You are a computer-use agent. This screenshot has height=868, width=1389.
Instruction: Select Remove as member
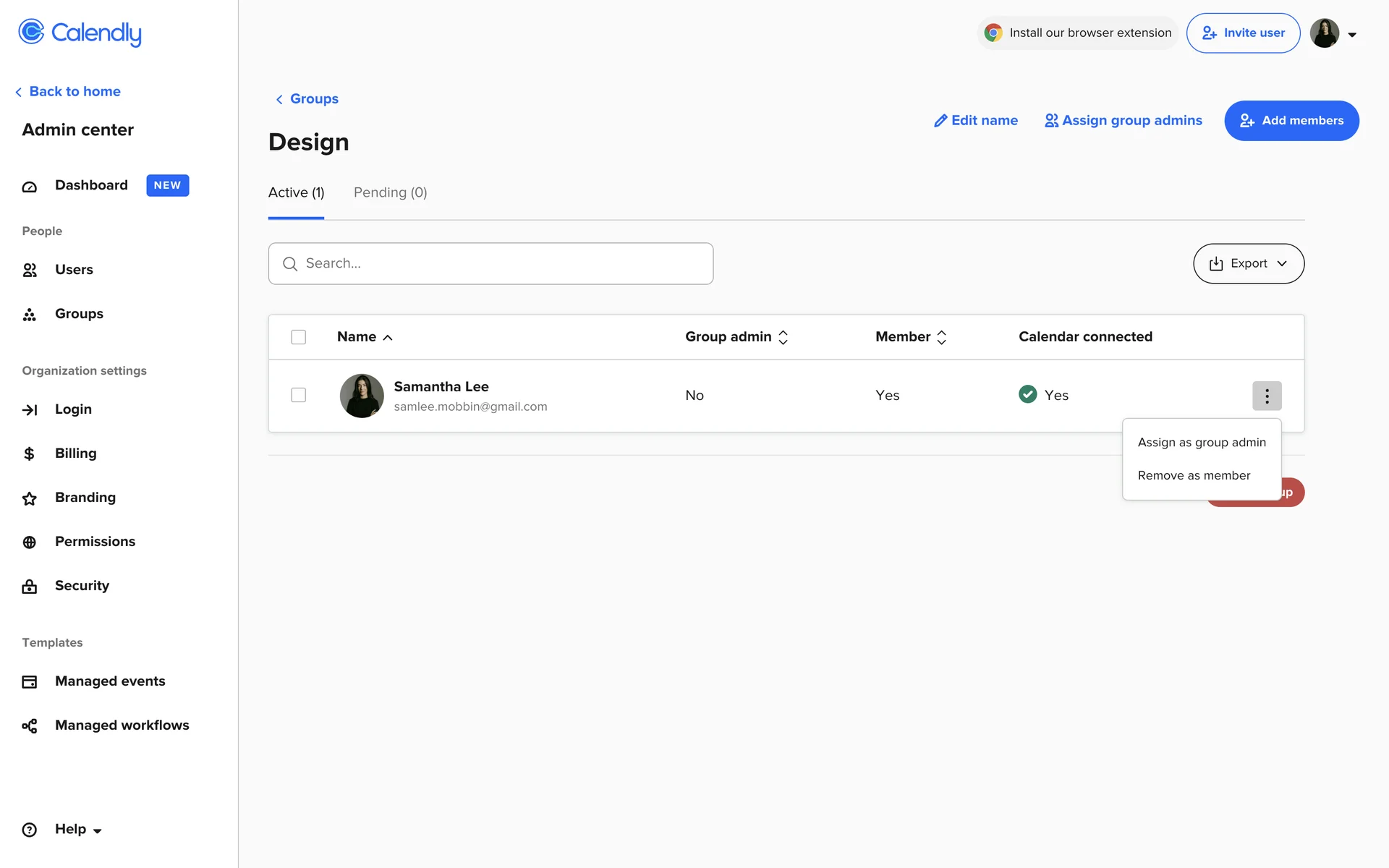point(1194,476)
